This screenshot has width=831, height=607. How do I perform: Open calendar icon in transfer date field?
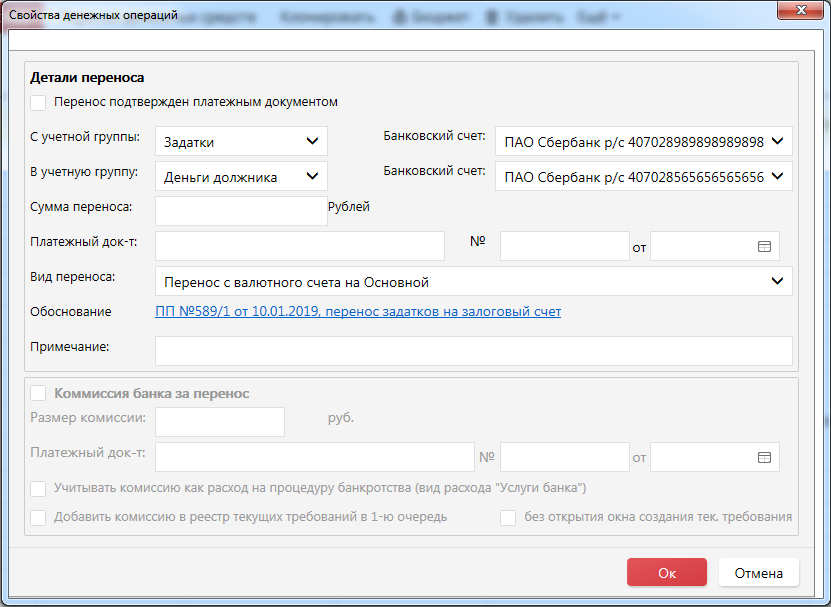(764, 246)
